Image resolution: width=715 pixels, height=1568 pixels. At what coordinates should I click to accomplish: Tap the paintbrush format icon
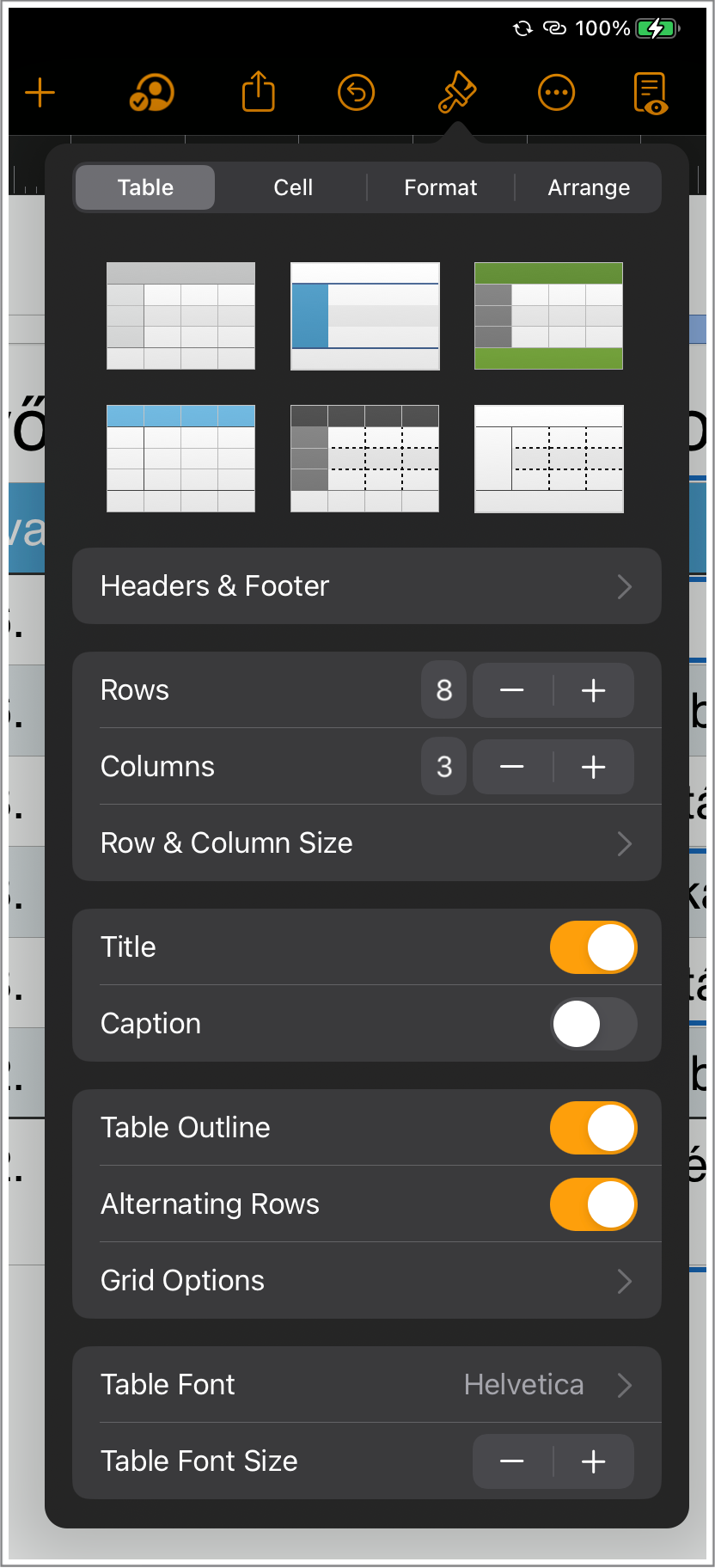[457, 93]
